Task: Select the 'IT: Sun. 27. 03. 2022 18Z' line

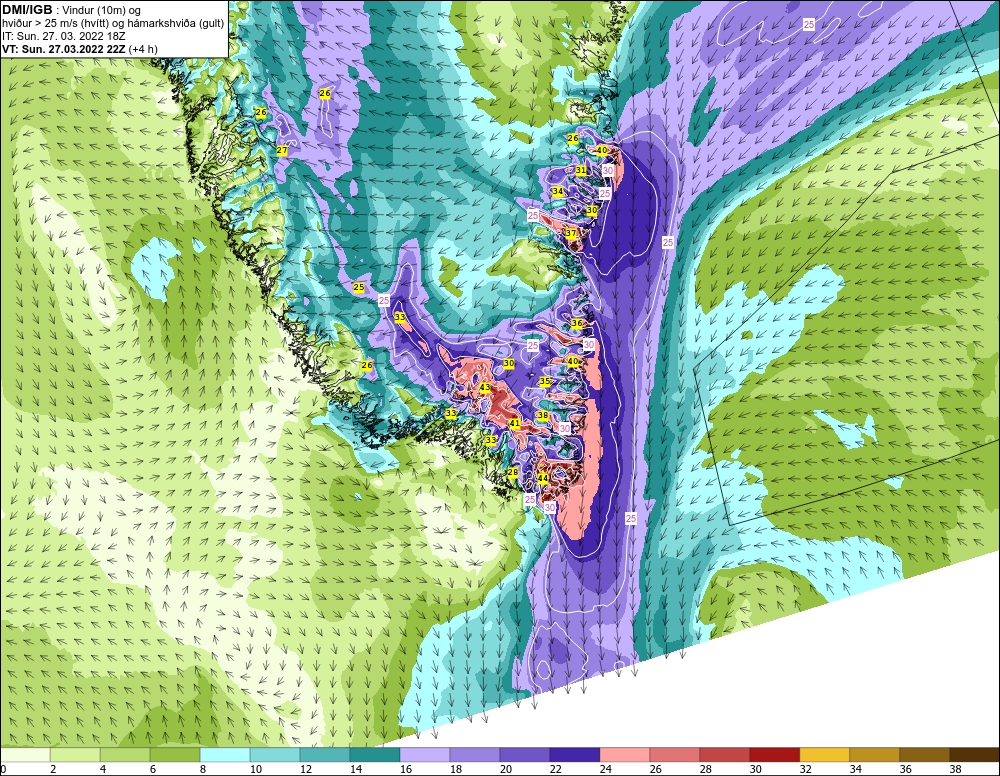Action: coord(64,36)
